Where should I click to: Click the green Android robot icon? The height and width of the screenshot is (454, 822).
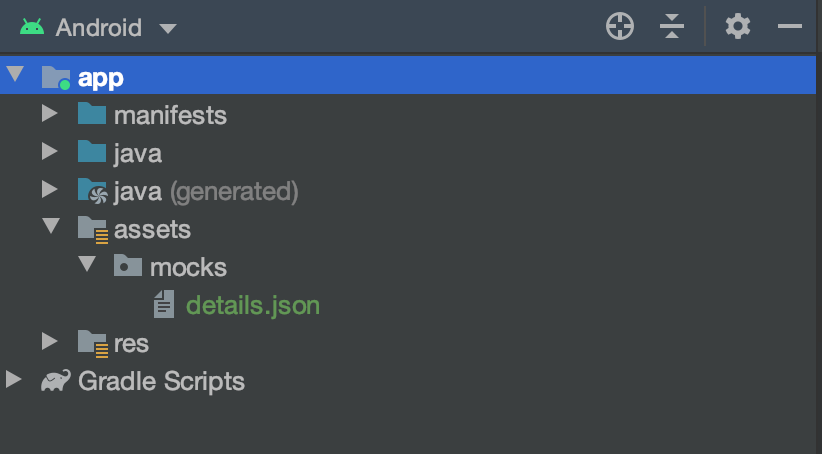pos(32,27)
